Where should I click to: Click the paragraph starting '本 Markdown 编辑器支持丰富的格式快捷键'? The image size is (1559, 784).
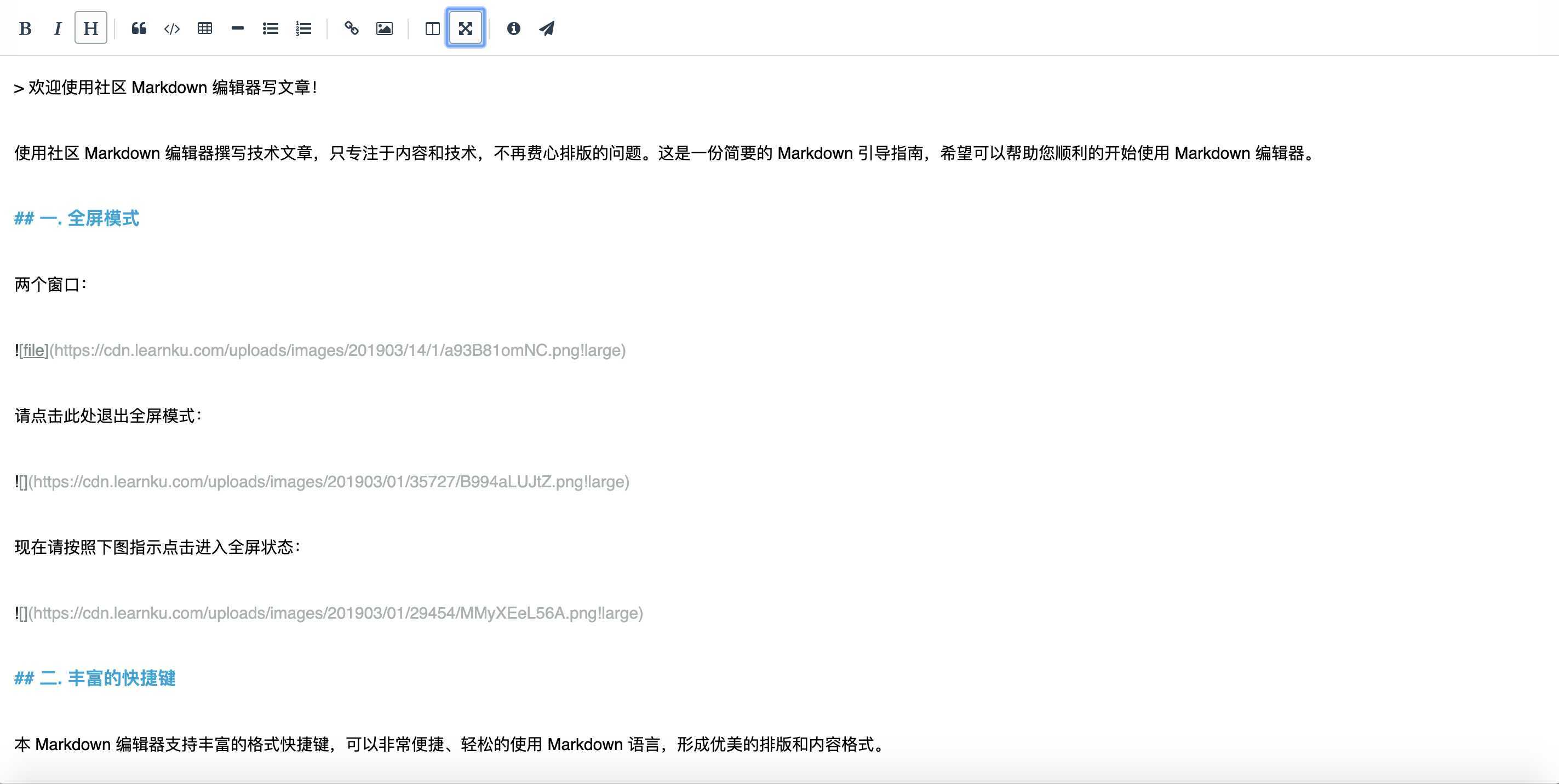450,744
